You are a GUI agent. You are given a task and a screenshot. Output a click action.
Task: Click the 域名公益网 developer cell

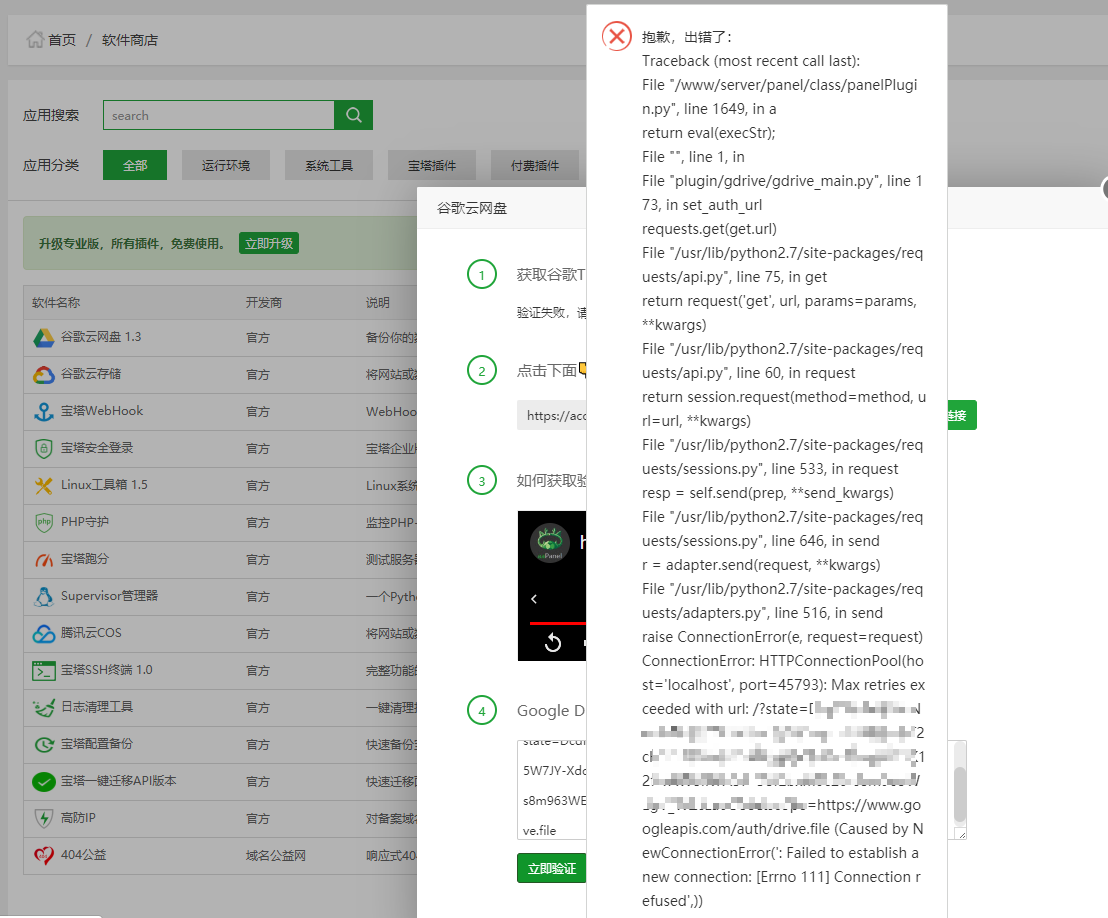276,855
